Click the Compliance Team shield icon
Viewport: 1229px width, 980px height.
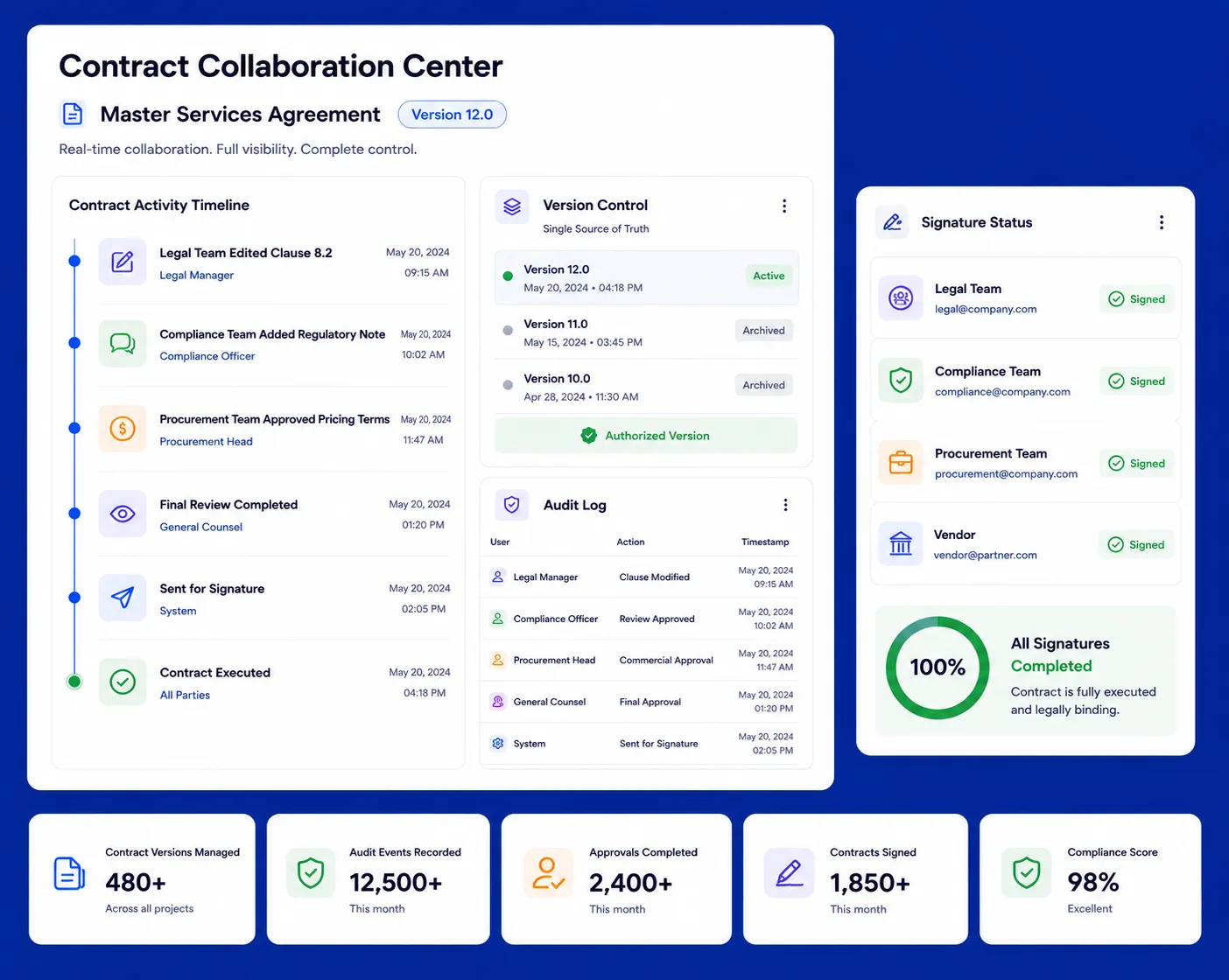901,381
